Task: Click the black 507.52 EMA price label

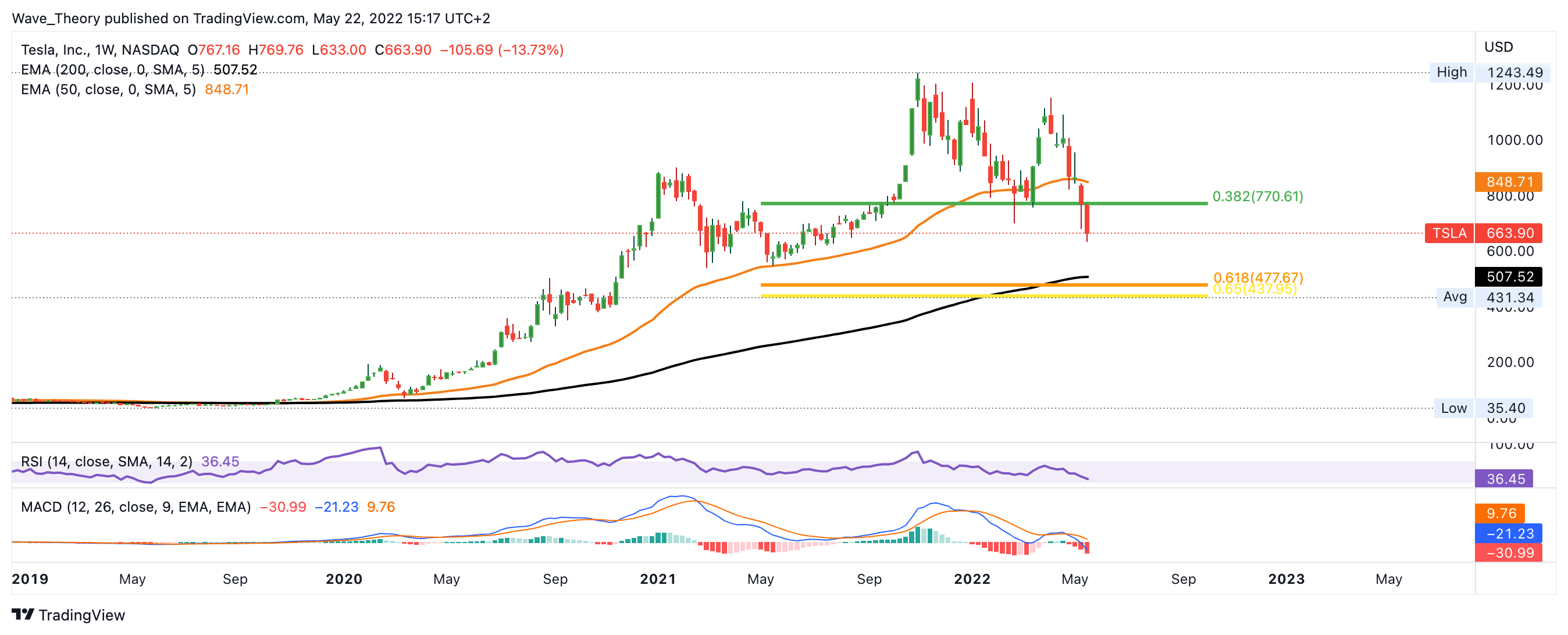Action: [1508, 277]
